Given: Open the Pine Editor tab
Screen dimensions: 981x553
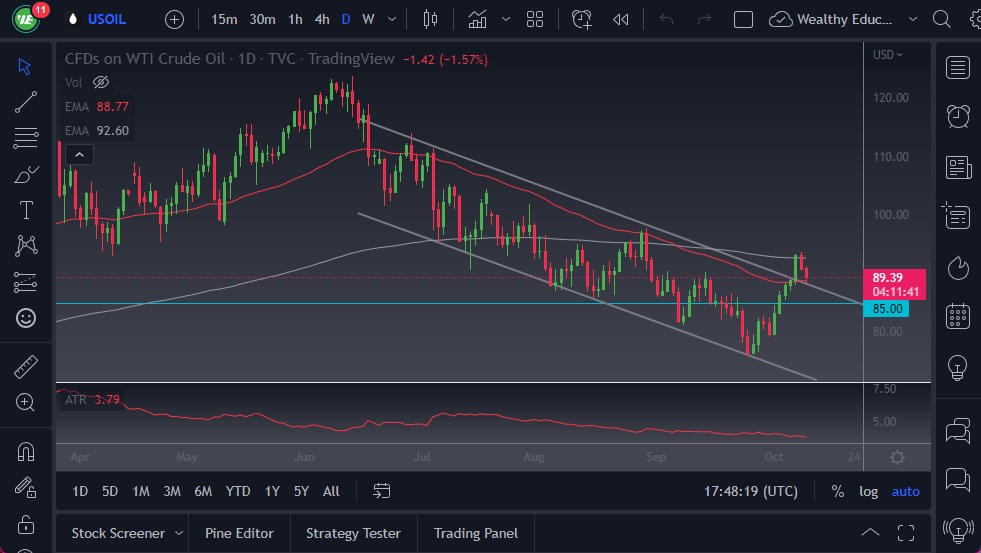Looking at the screenshot, I should click(x=239, y=533).
